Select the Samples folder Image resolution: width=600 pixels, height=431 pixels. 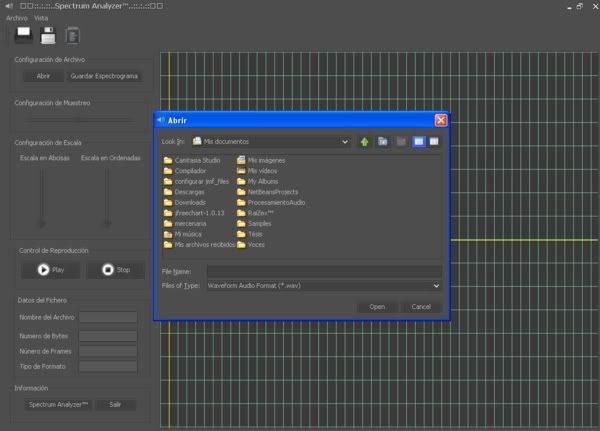tap(254, 224)
